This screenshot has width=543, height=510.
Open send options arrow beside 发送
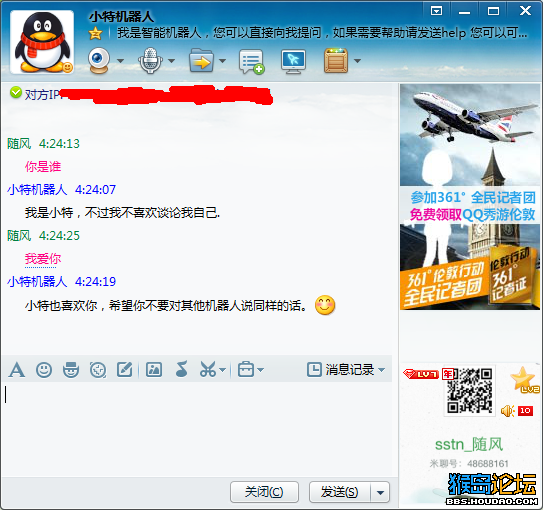(380, 492)
